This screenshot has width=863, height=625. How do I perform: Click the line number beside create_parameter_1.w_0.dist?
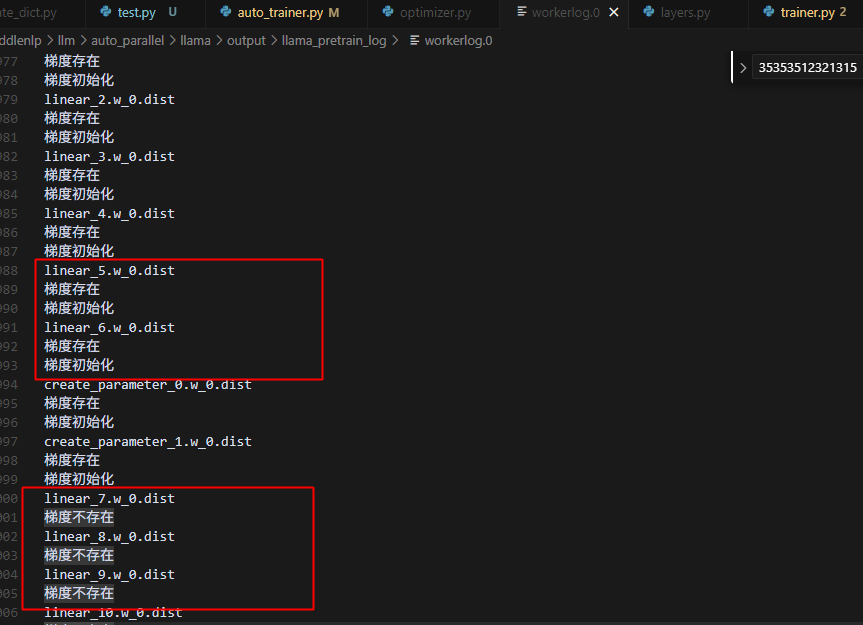pos(9,441)
